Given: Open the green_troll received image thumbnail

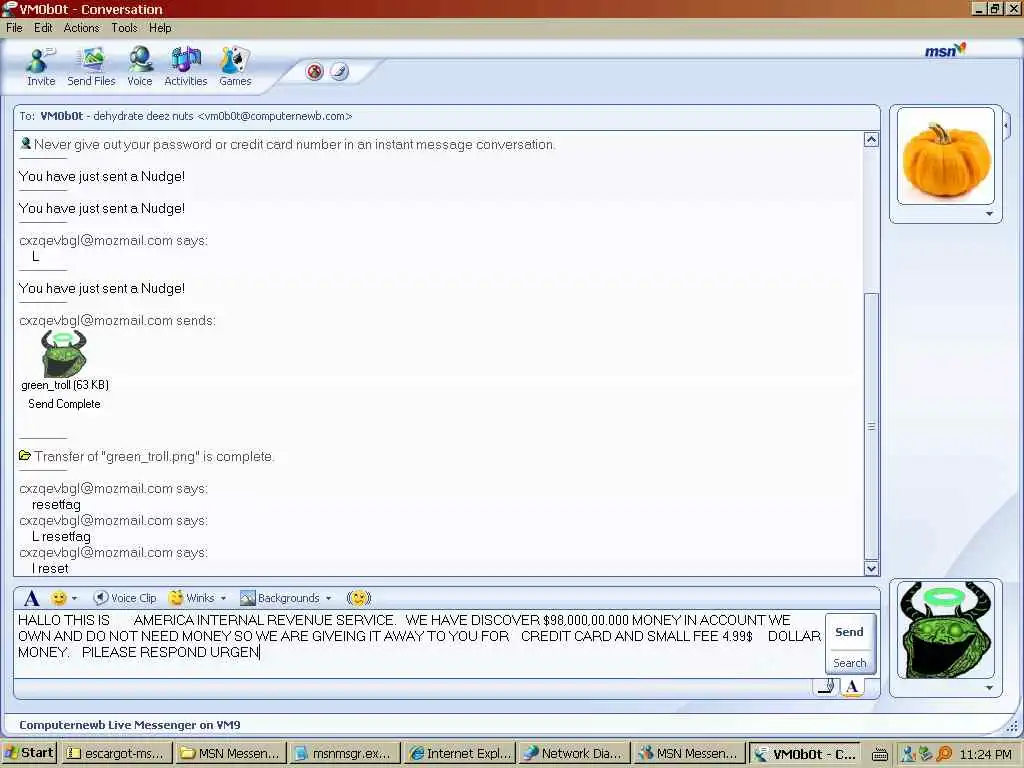Looking at the screenshot, I should 63,353.
